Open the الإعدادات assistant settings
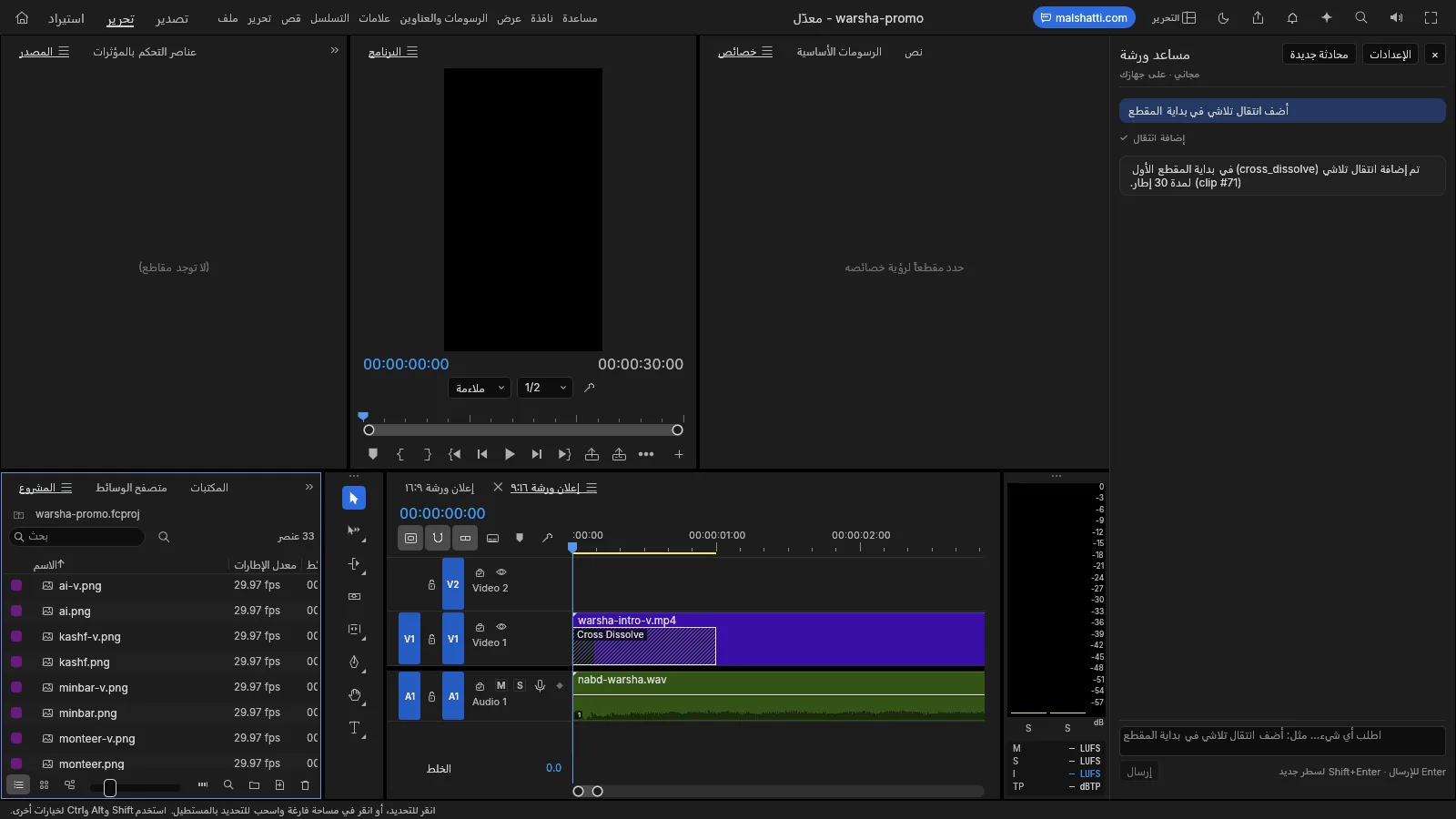Image resolution: width=1456 pixels, height=819 pixels. [x=1390, y=55]
